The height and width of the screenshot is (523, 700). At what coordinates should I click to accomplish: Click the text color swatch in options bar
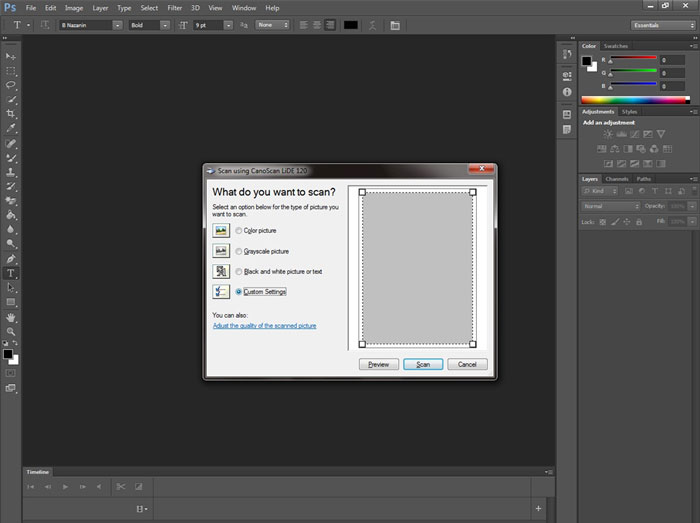[350, 25]
